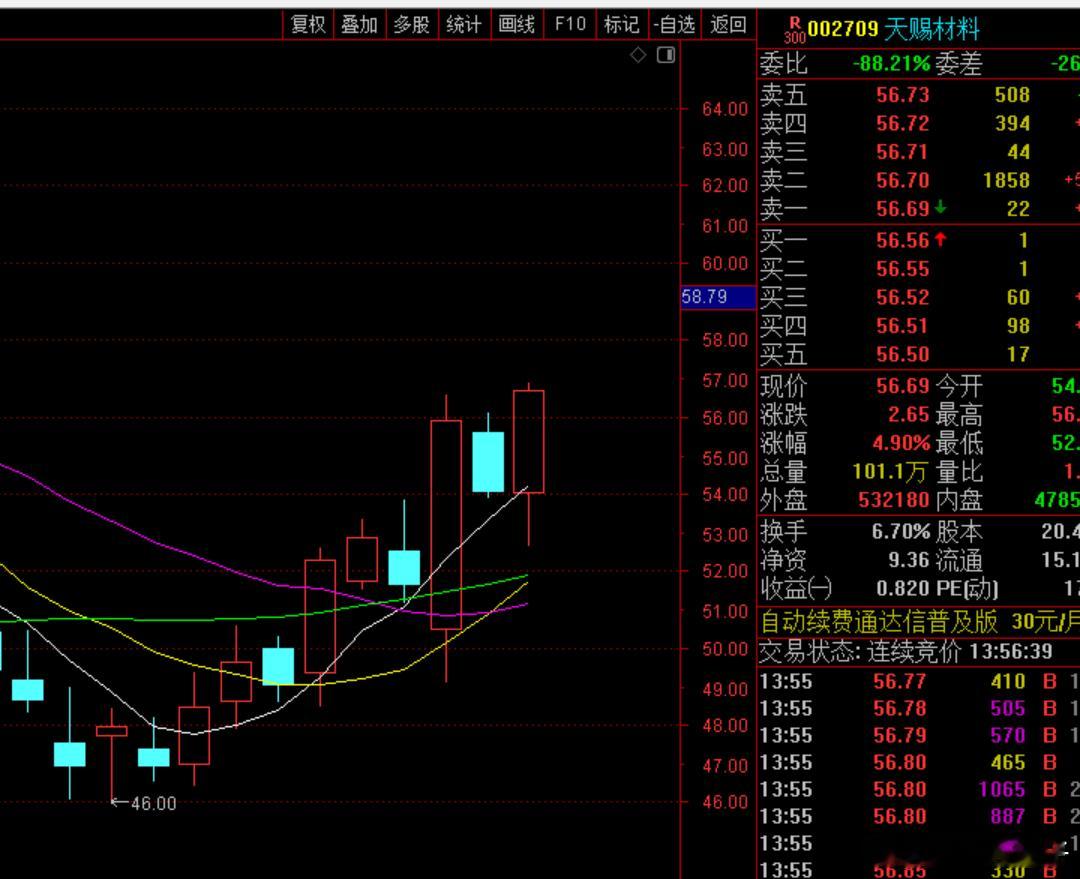Select the 13:55 trade at 56.79

(919, 736)
